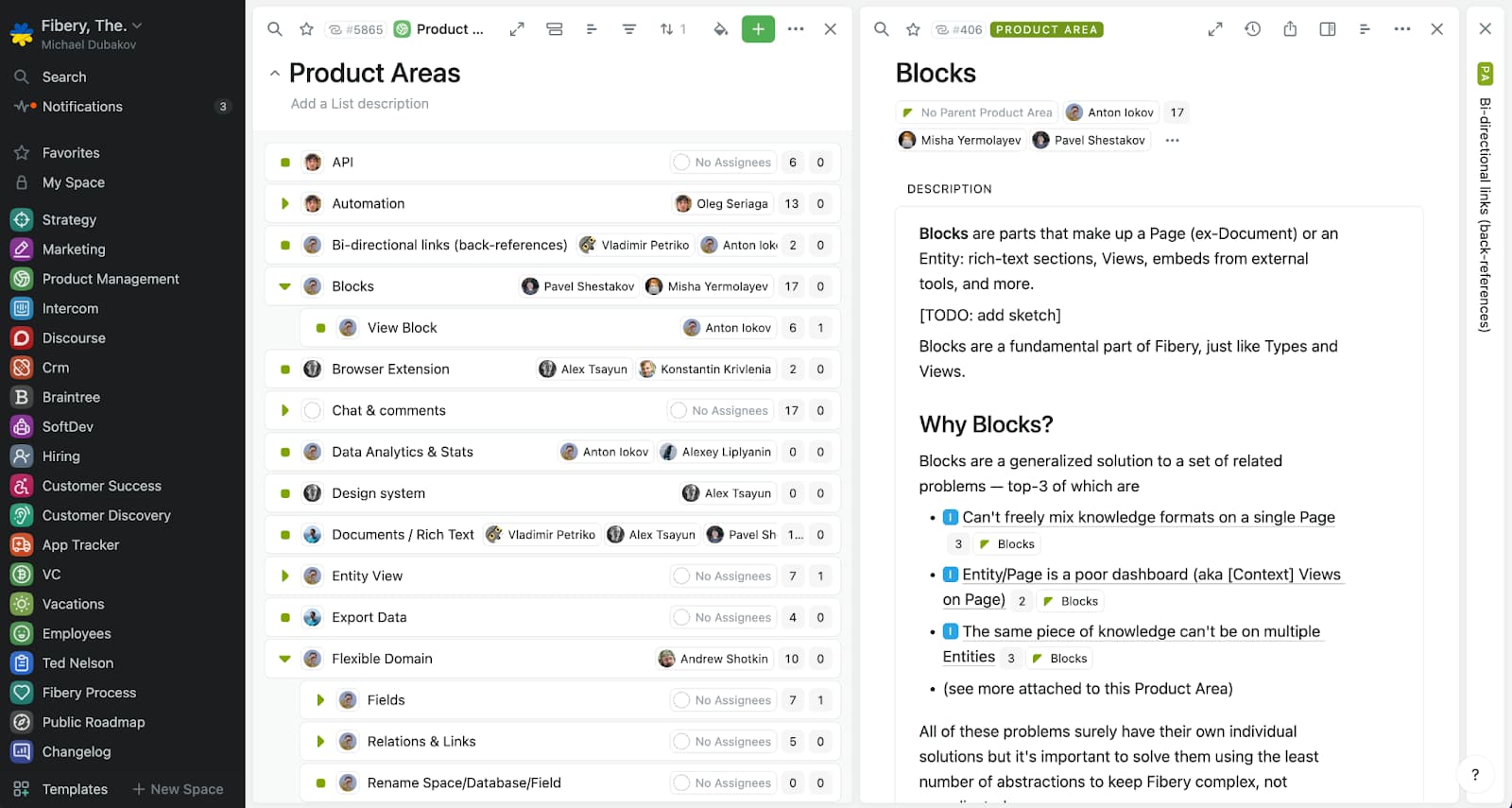1512x808 pixels.
Task: Open sort settings showing 1 sort
Action: coord(673,29)
